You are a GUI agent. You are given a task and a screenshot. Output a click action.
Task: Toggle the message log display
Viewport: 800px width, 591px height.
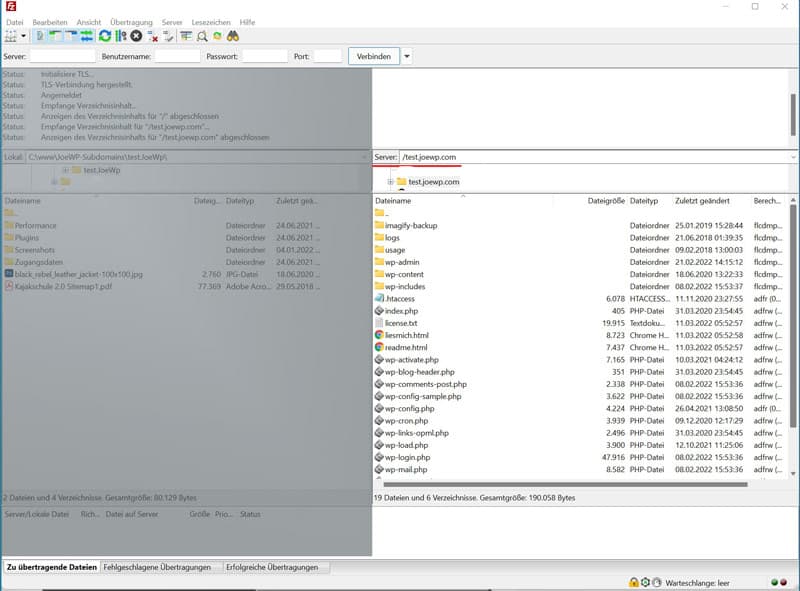click(40, 36)
